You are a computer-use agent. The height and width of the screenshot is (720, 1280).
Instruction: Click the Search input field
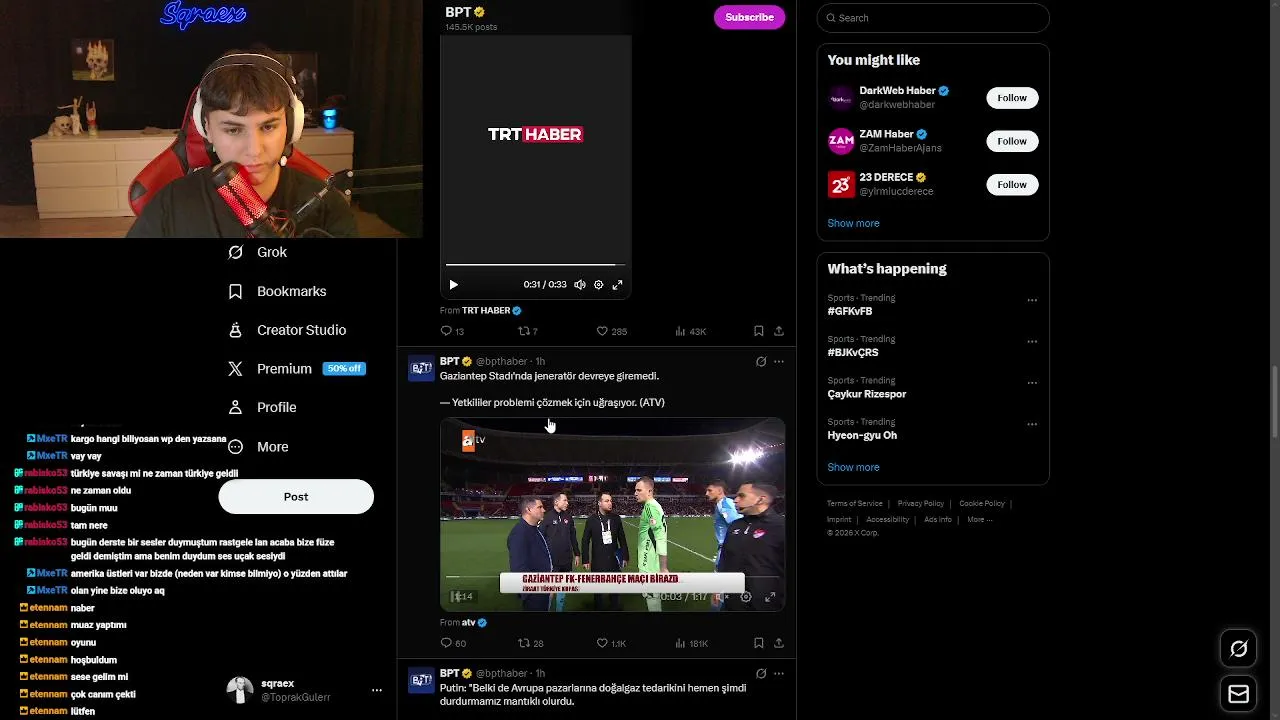tap(933, 18)
